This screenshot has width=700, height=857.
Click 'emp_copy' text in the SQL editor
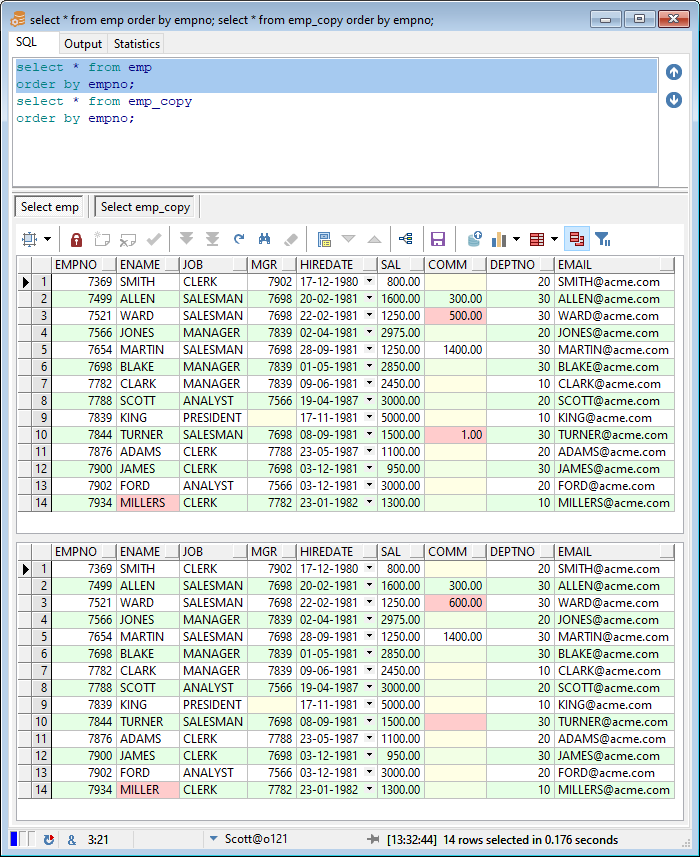(160, 102)
